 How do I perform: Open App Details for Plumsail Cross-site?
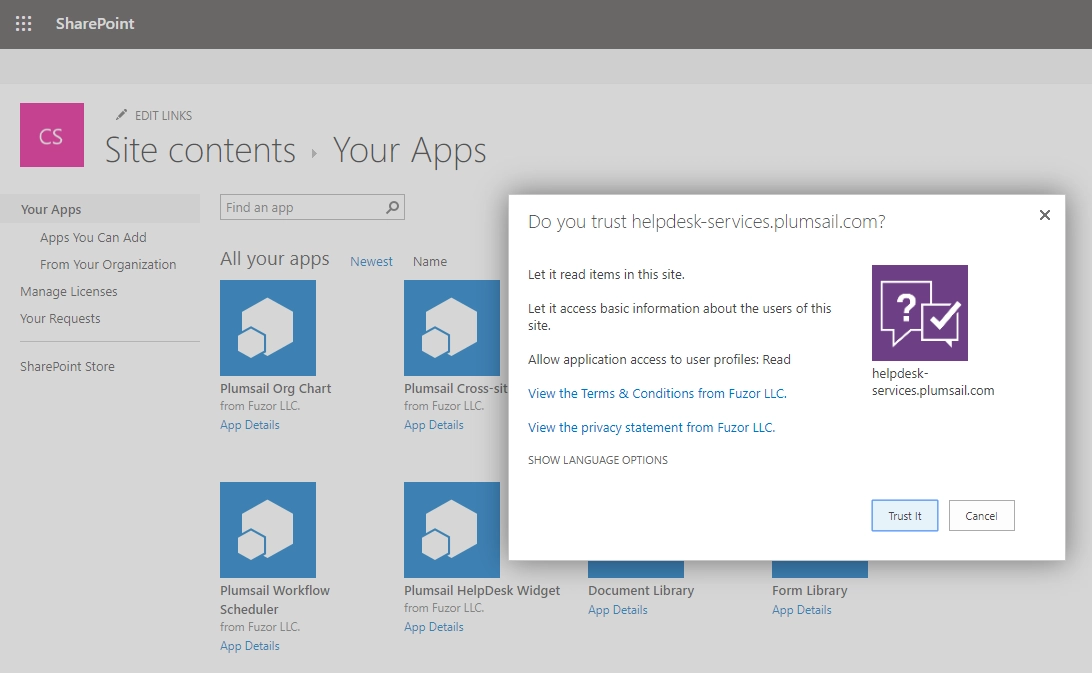click(433, 425)
